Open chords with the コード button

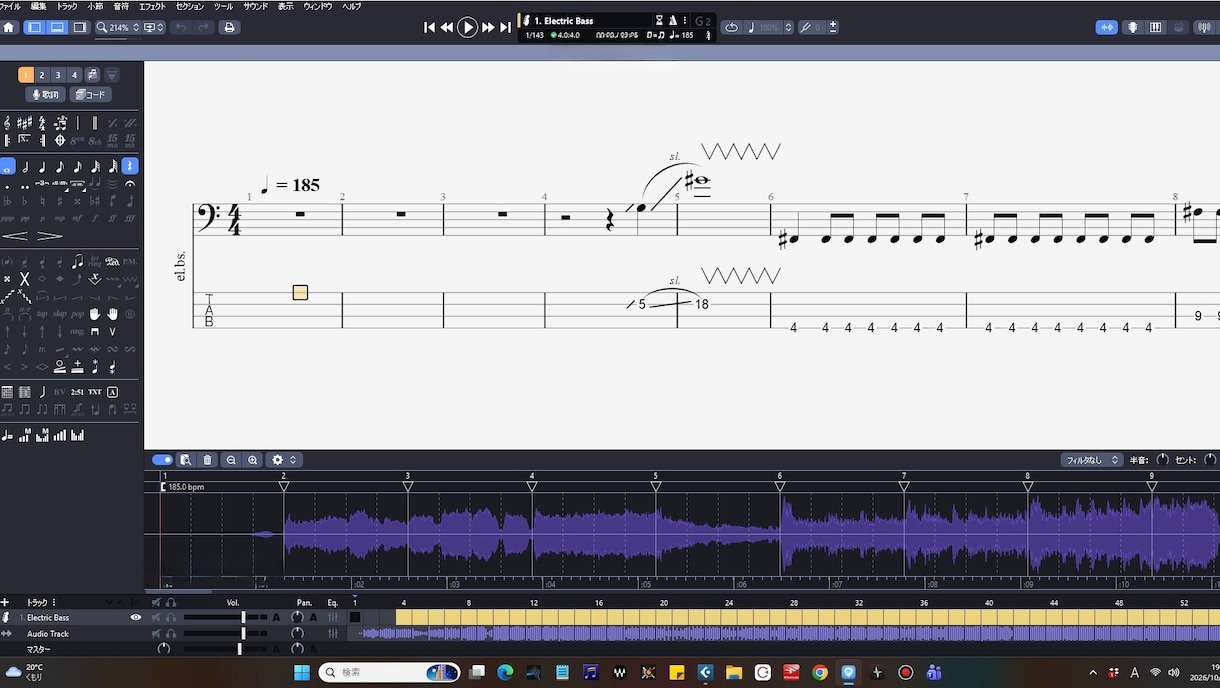point(91,95)
